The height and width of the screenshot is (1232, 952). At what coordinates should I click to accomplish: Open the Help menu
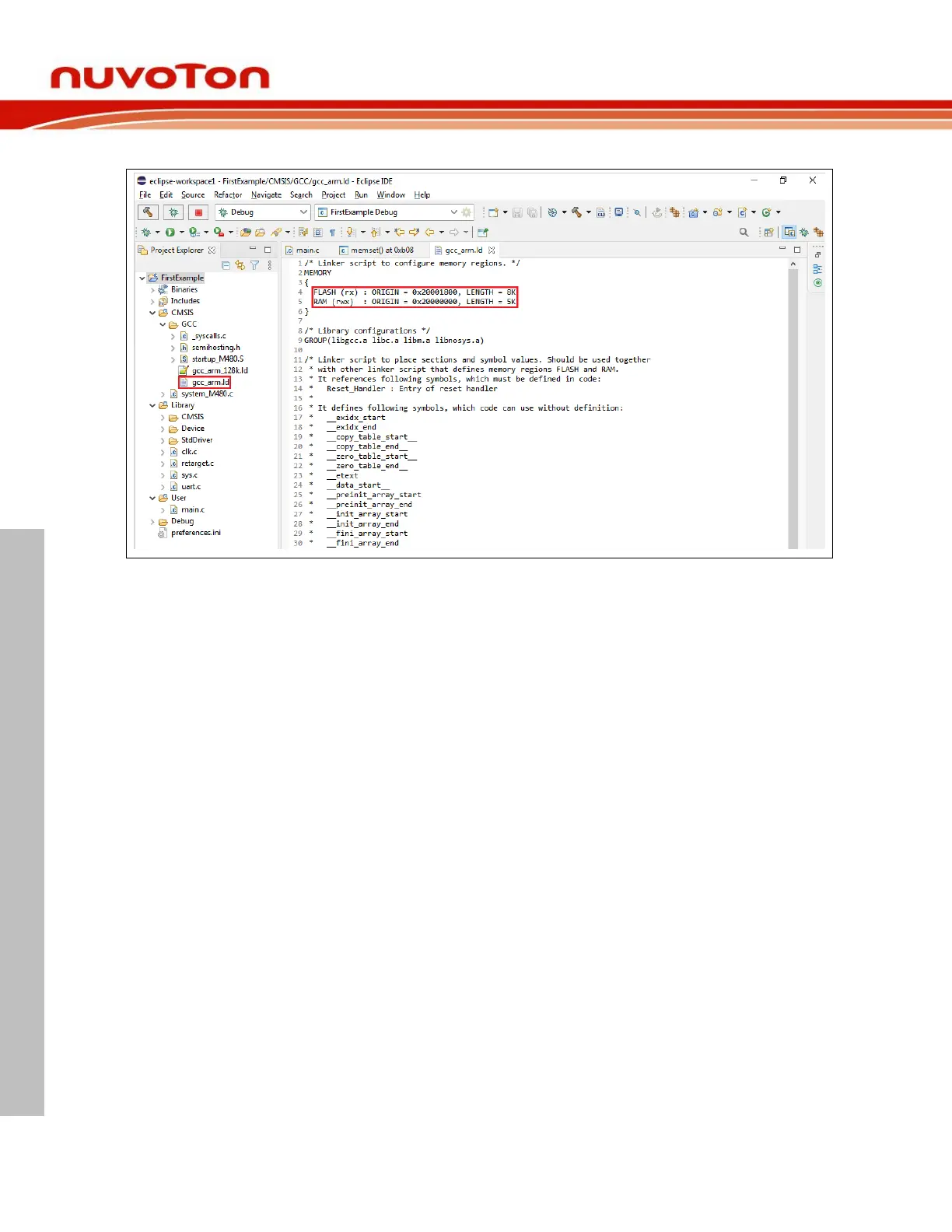pyautogui.click(x=422, y=195)
